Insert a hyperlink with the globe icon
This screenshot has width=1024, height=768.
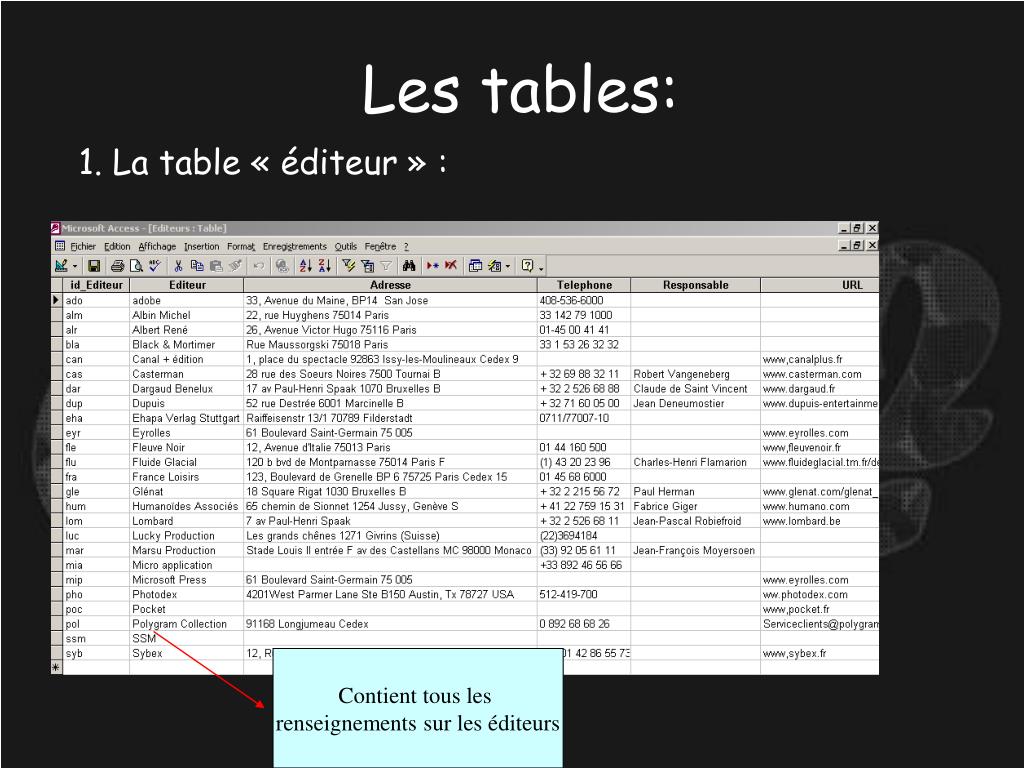click(281, 266)
